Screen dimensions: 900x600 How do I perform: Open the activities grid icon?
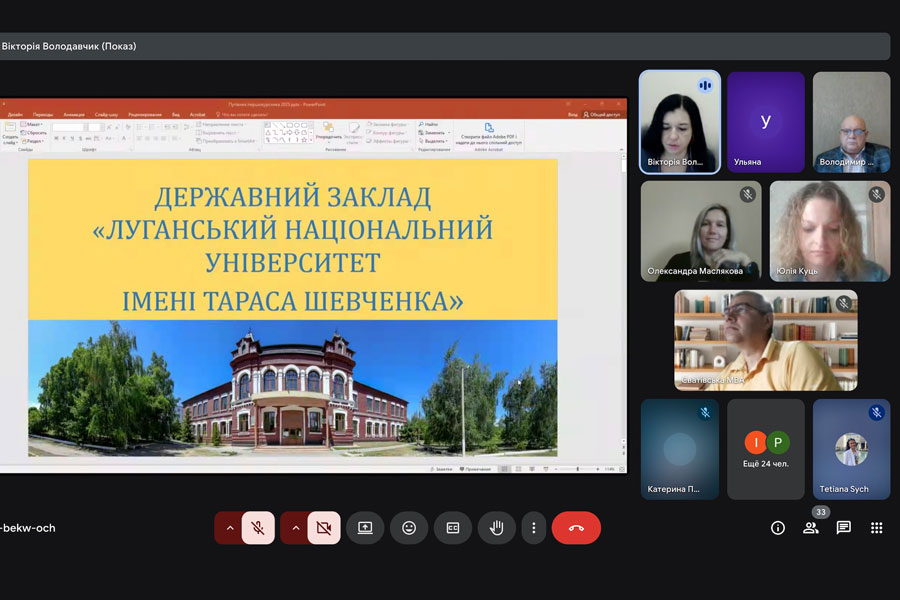877,528
